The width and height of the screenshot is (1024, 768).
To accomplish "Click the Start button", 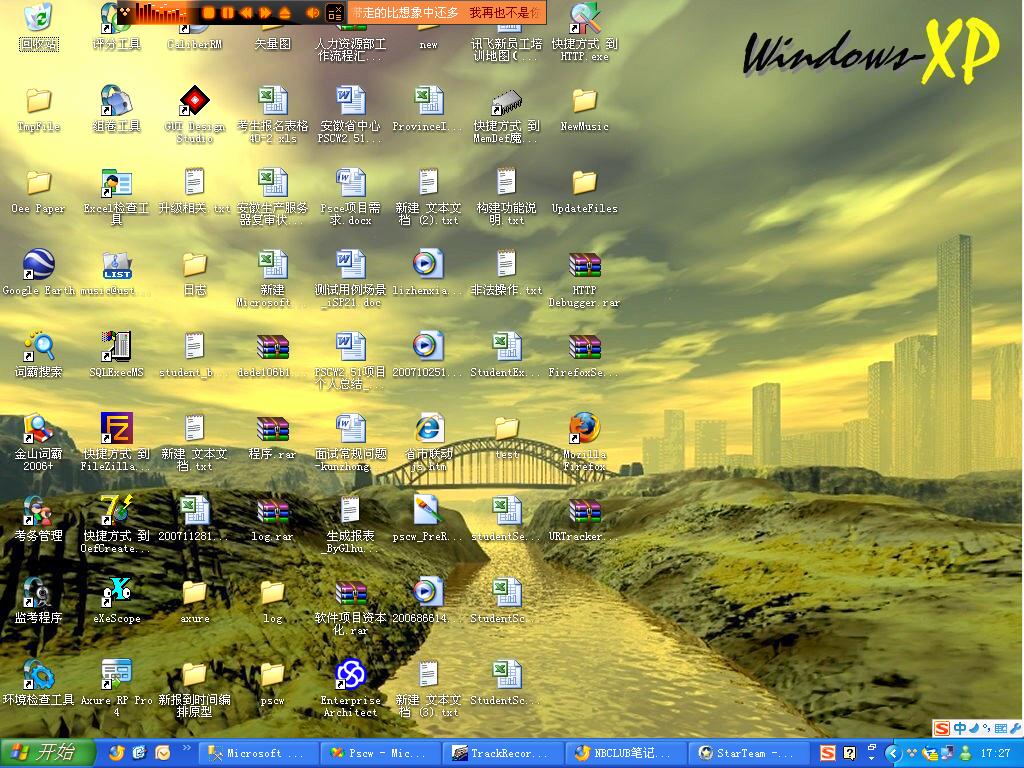I will pyautogui.click(x=47, y=753).
